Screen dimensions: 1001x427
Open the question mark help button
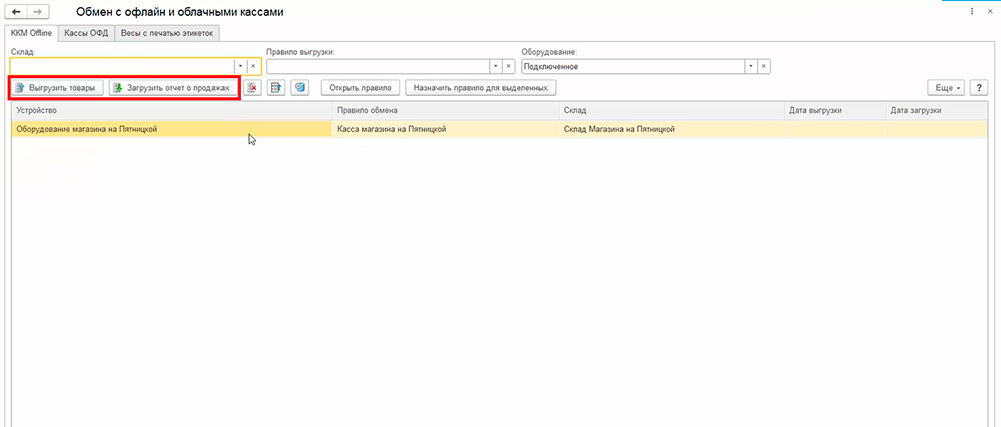click(x=980, y=88)
